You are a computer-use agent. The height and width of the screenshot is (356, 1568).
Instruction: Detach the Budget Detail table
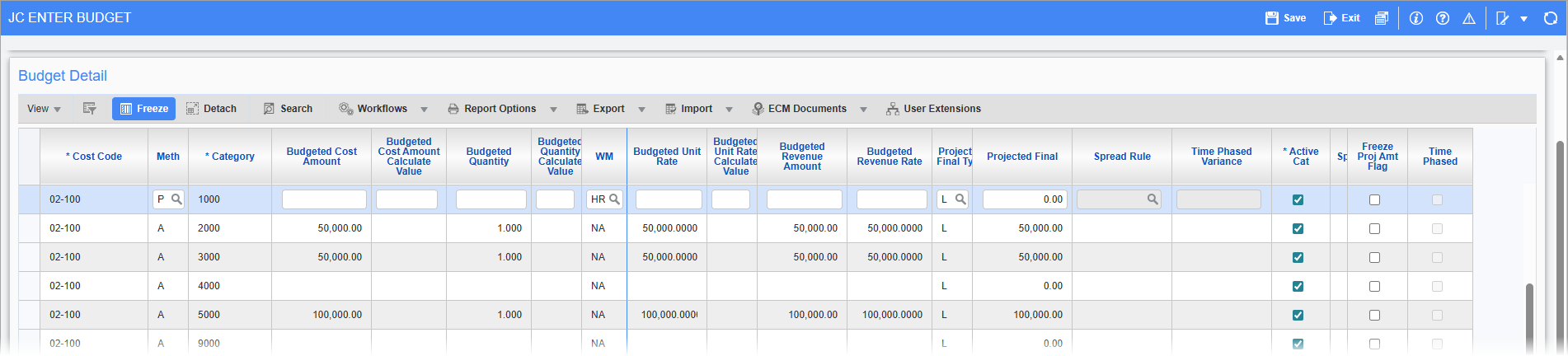[x=212, y=109]
